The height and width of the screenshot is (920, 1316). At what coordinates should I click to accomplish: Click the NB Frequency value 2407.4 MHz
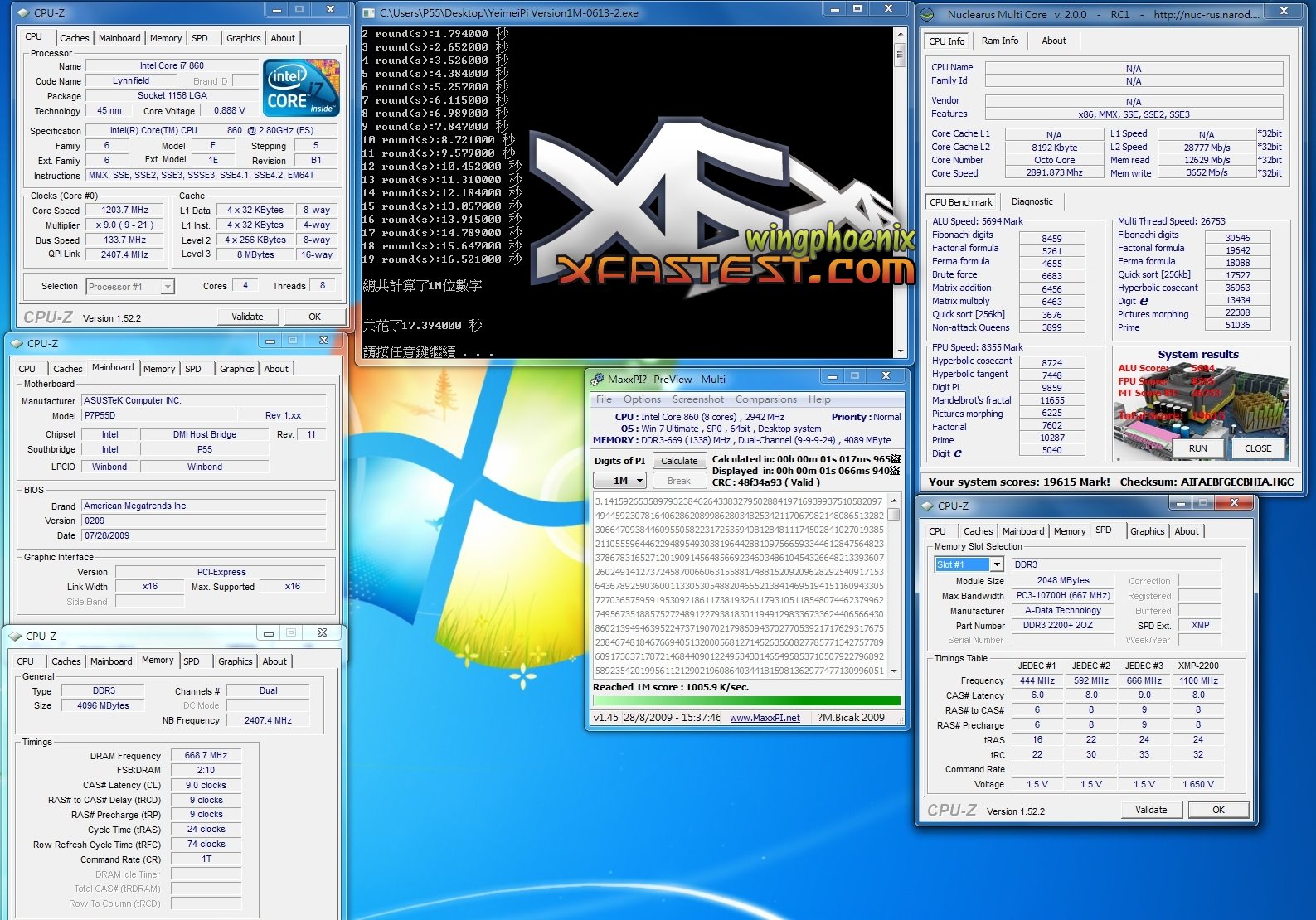pos(268,721)
